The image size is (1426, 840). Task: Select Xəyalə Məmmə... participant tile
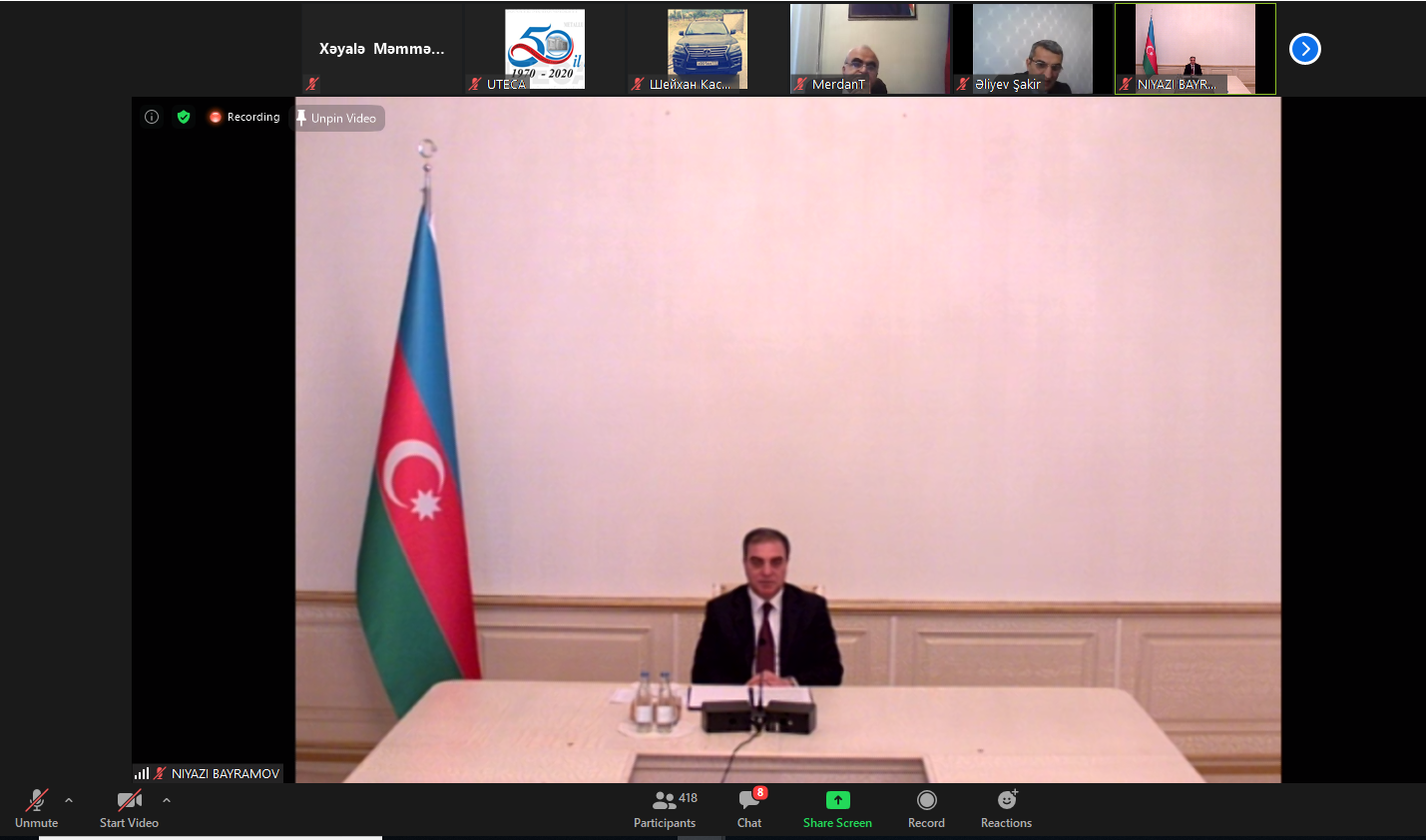381,49
